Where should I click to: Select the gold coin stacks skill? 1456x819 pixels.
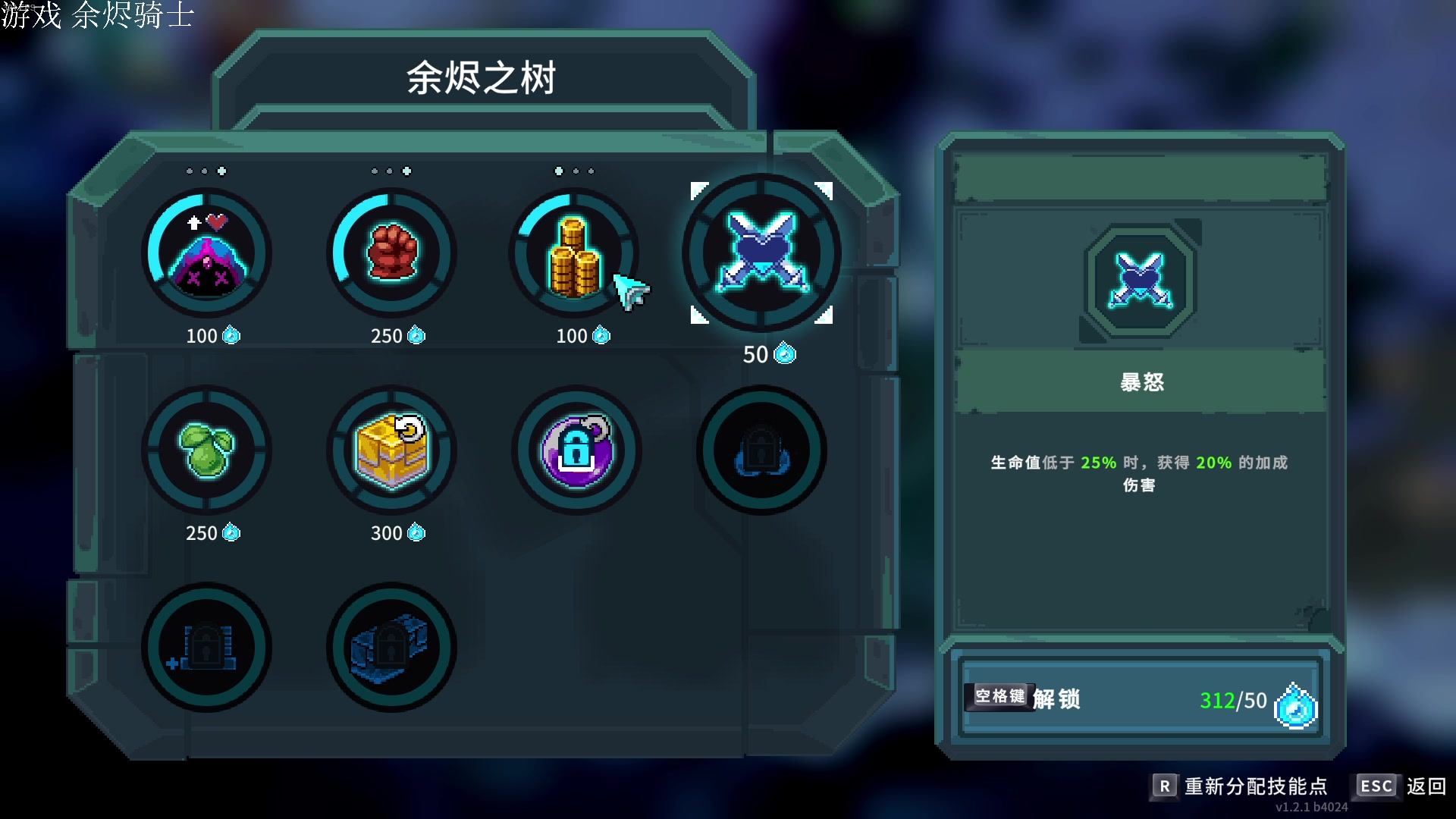tap(576, 253)
